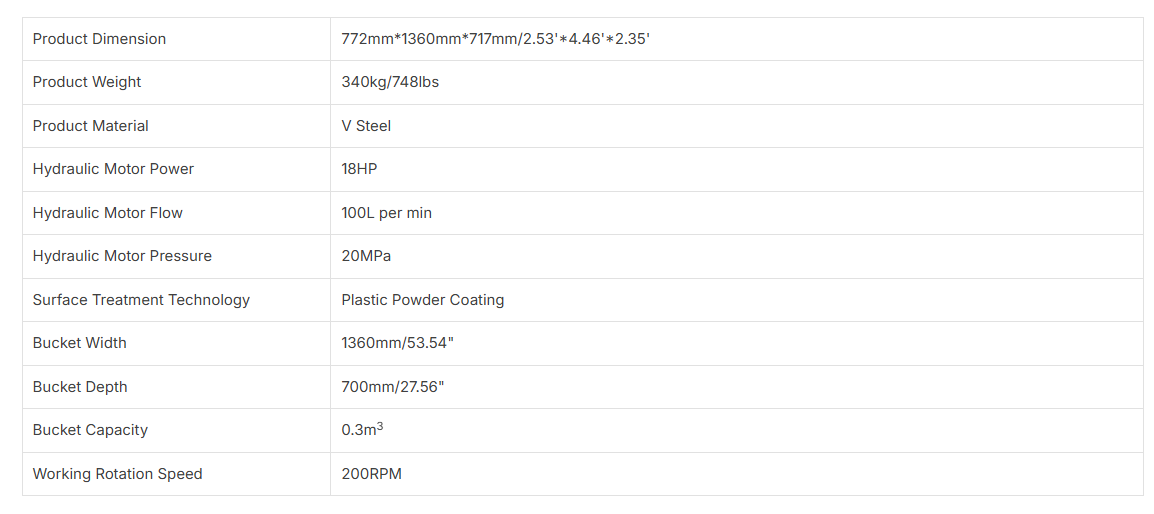Click the Surface Treatment Technology label
The image size is (1154, 514).
click(x=141, y=300)
